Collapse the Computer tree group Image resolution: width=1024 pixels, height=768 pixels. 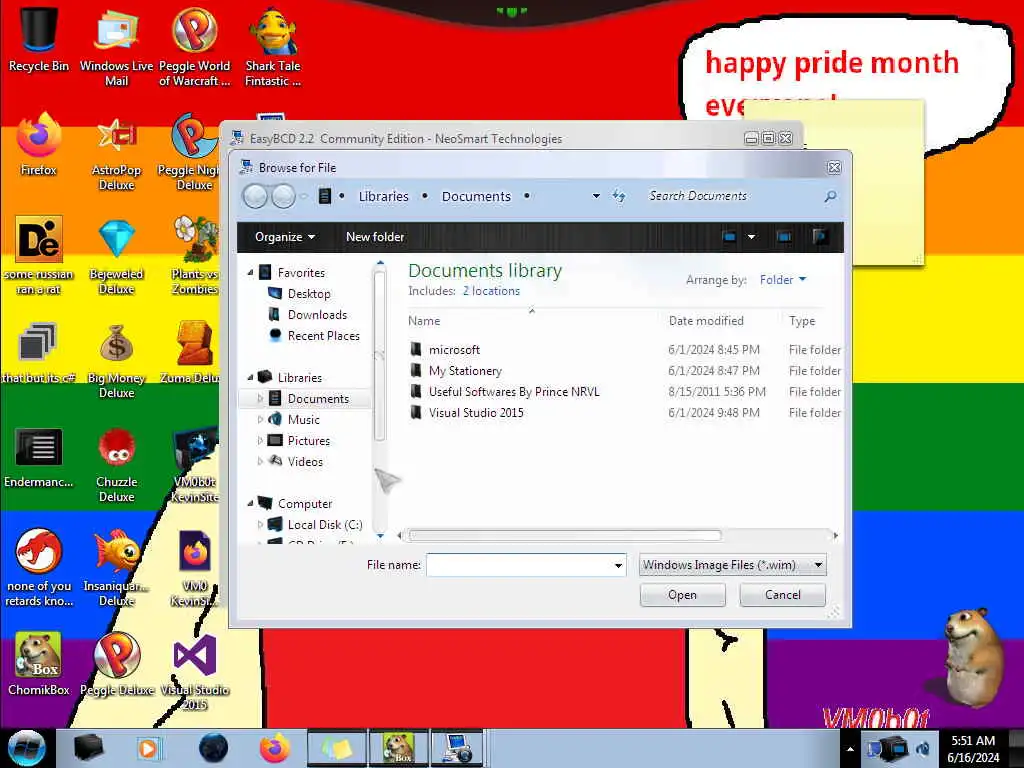coord(251,504)
